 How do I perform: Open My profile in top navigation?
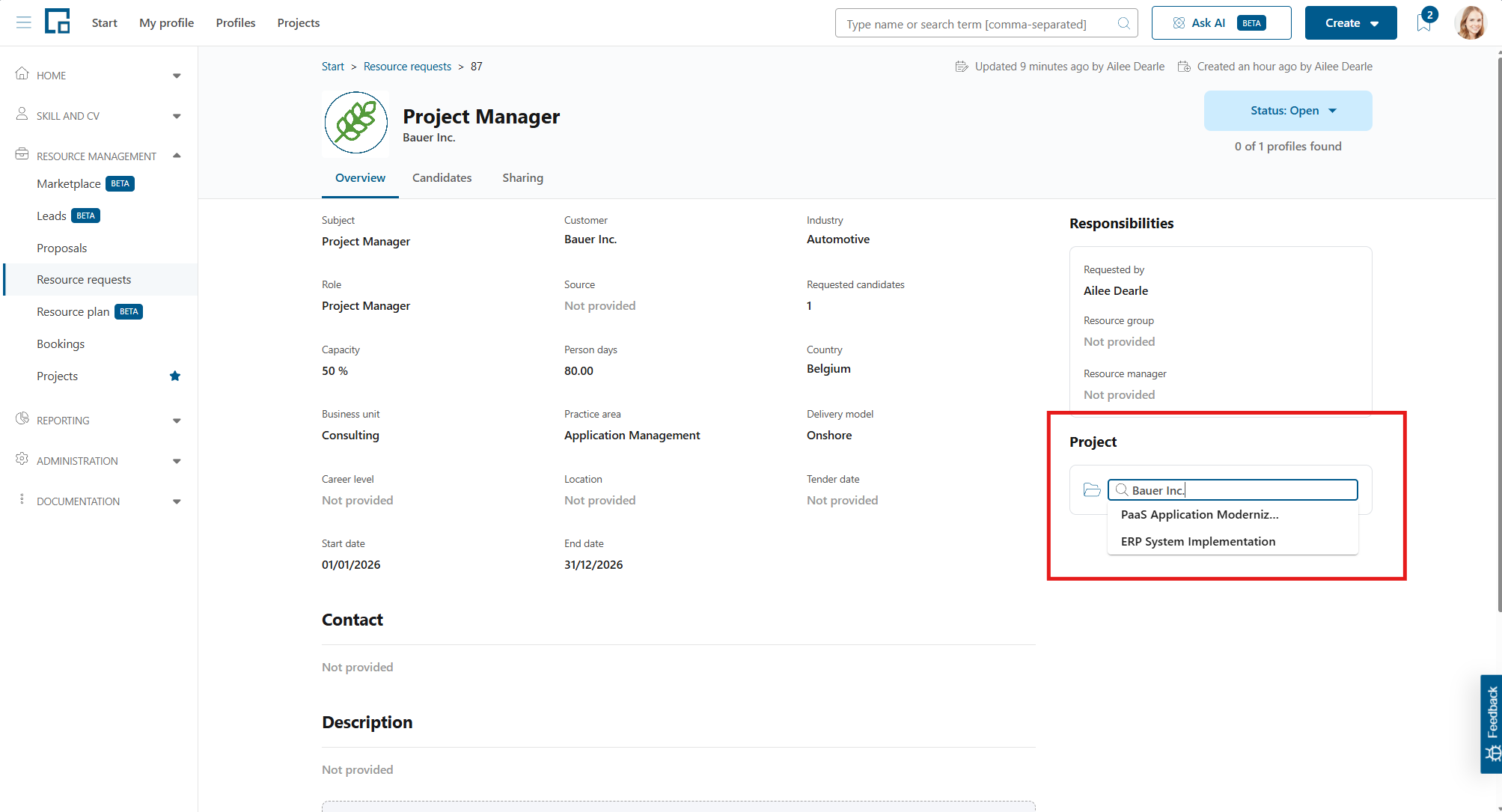tap(166, 23)
